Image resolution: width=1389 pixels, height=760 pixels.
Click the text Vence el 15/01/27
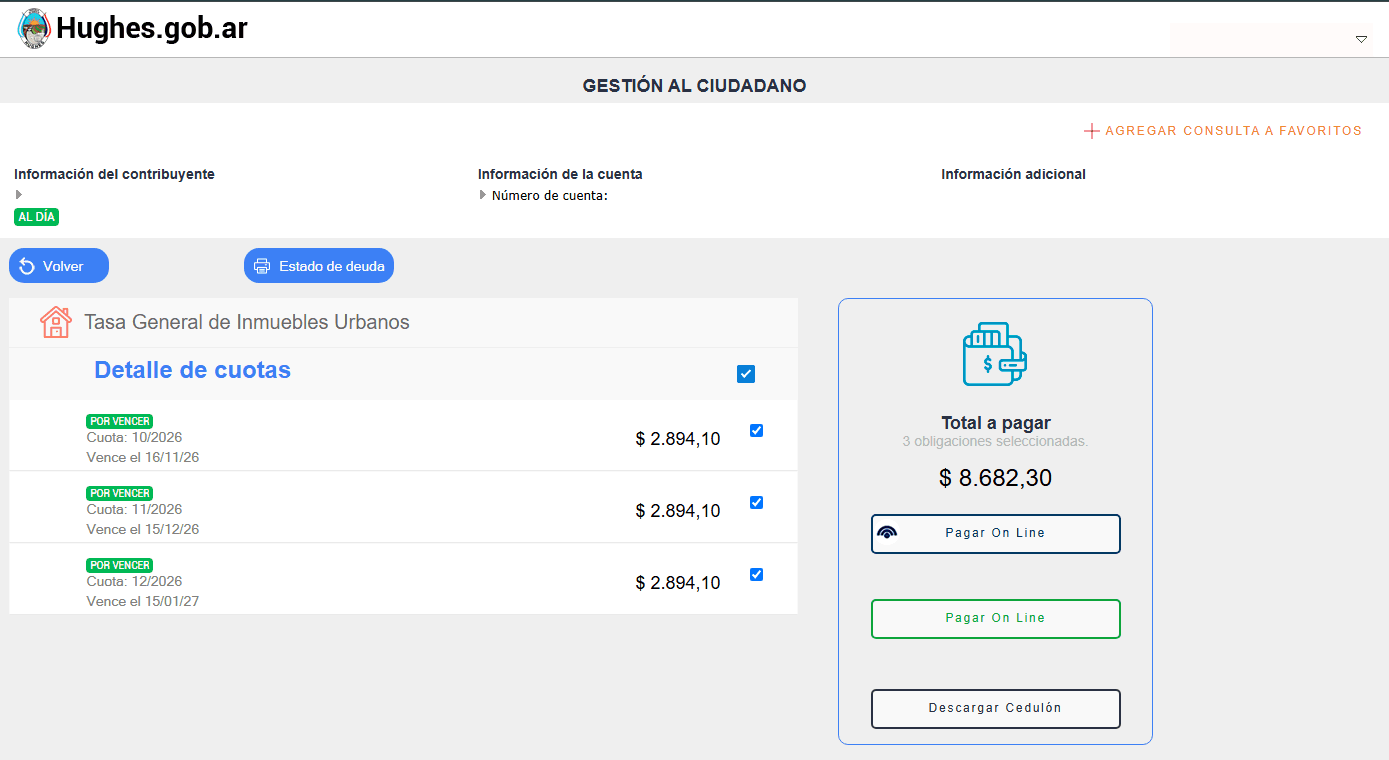coord(143,601)
